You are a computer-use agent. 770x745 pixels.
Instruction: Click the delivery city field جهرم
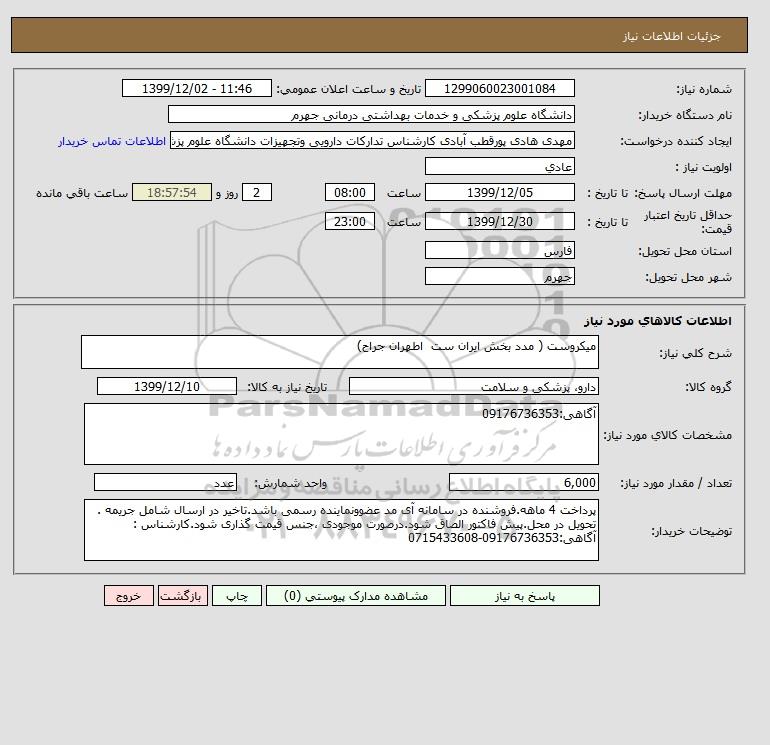pos(499,276)
